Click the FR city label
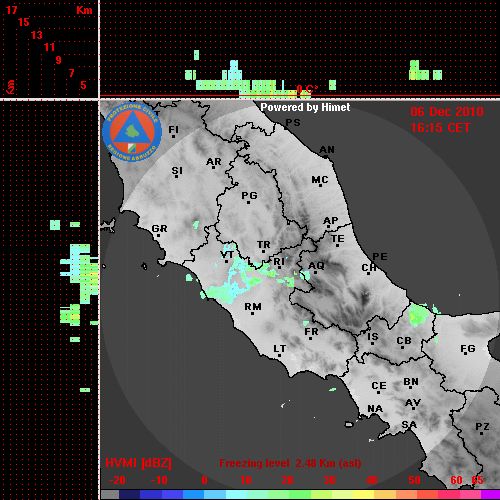 coord(311,332)
